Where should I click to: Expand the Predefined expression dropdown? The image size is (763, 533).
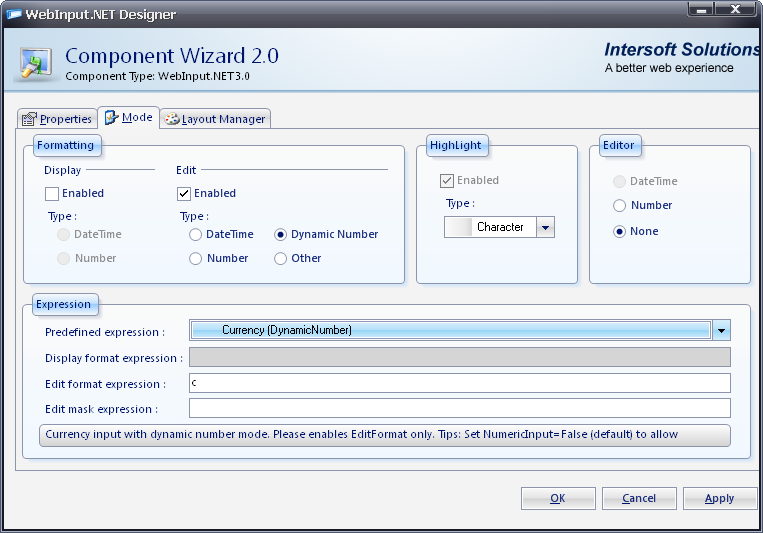[x=721, y=331]
